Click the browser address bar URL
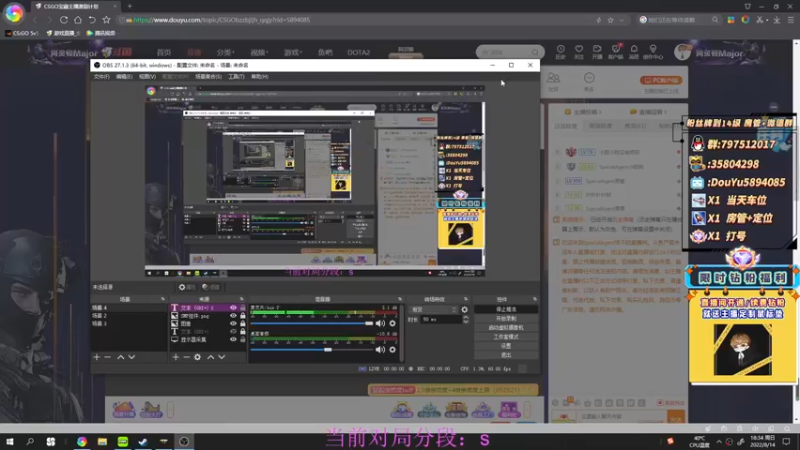The width and height of the screenshot is (800, 450). [222, 20]
